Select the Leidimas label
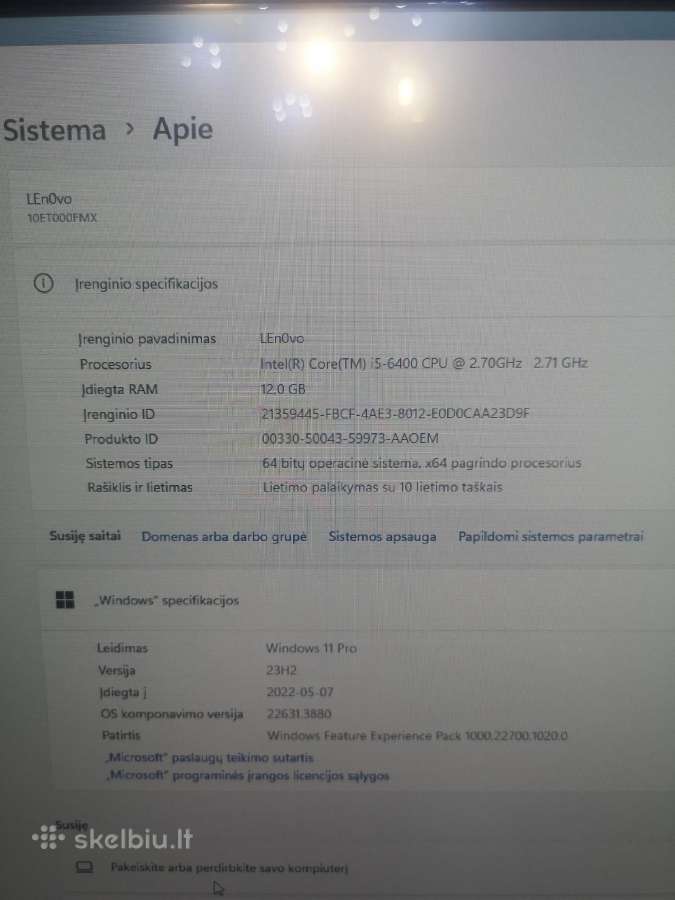 (x=122, y=648)
